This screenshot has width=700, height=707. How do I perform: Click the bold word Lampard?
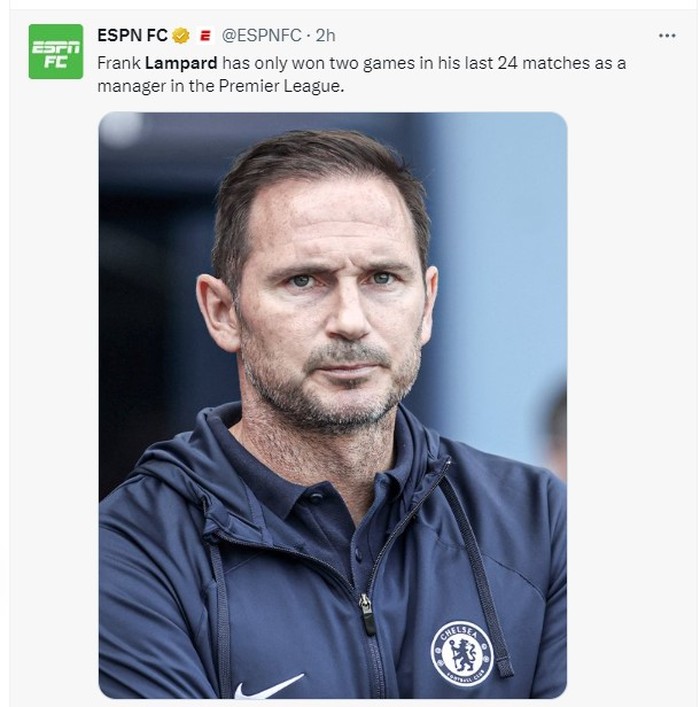click(x=182, y=62)
